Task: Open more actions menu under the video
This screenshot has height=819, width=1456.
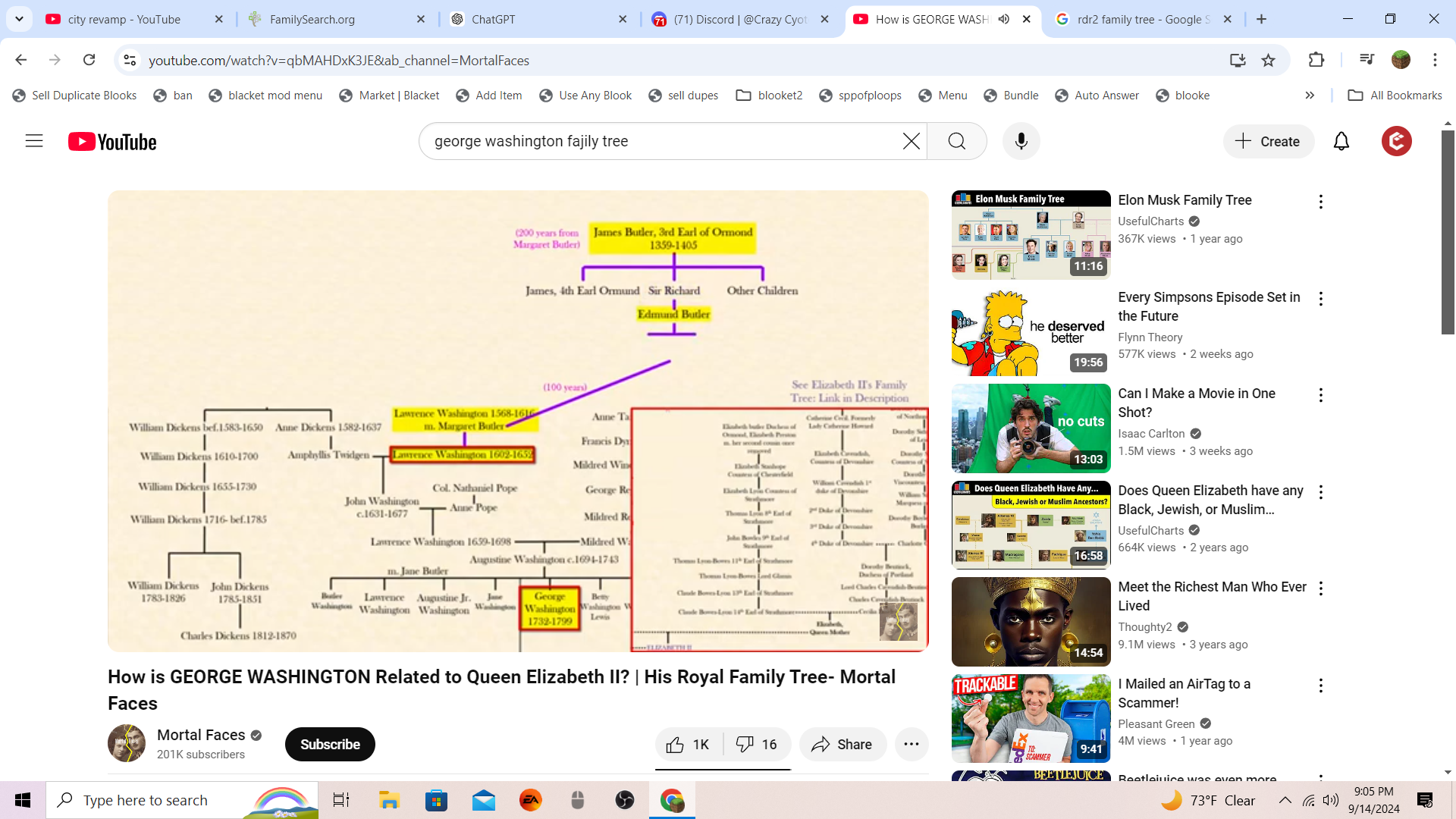Action: coord(911,745)
